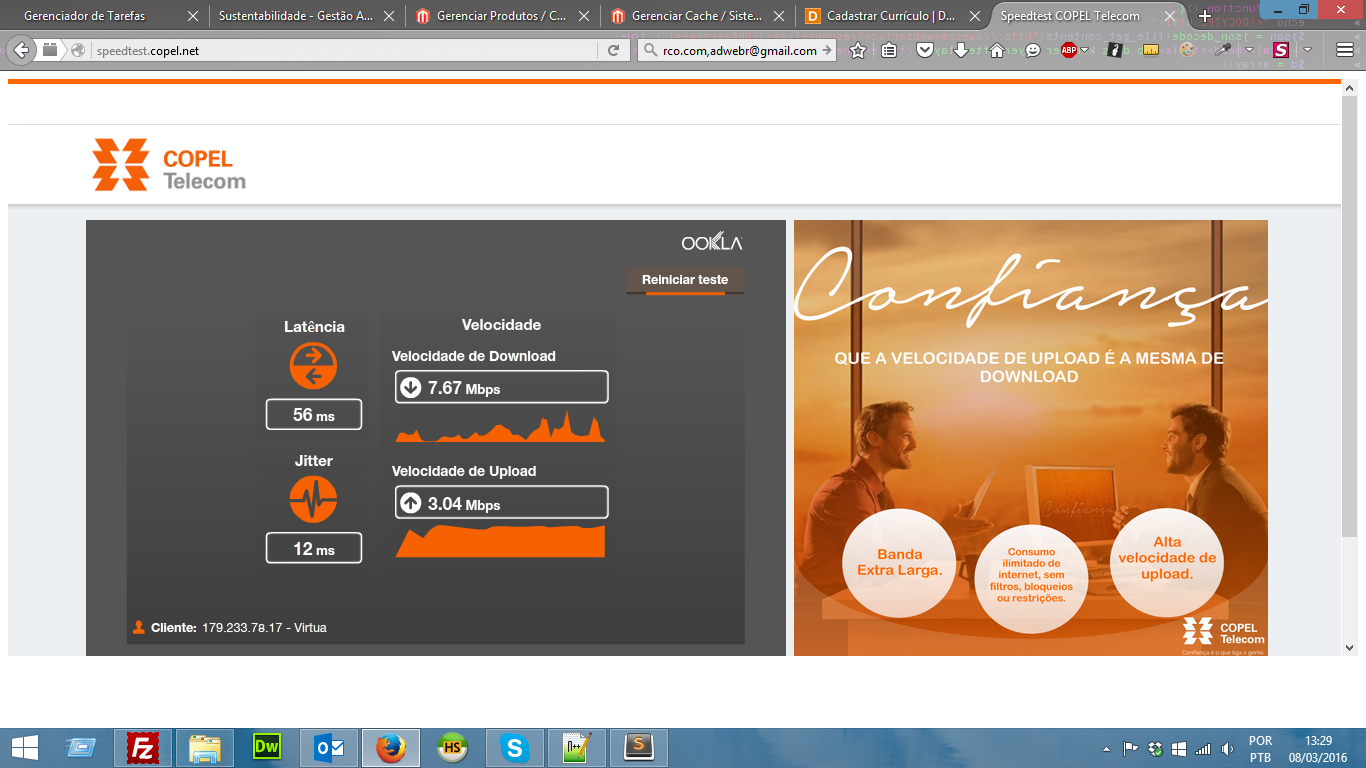The height and width of the screenshot is (768, 1366).
Task: Click the upload speed graph
Action: click(501, 540)
